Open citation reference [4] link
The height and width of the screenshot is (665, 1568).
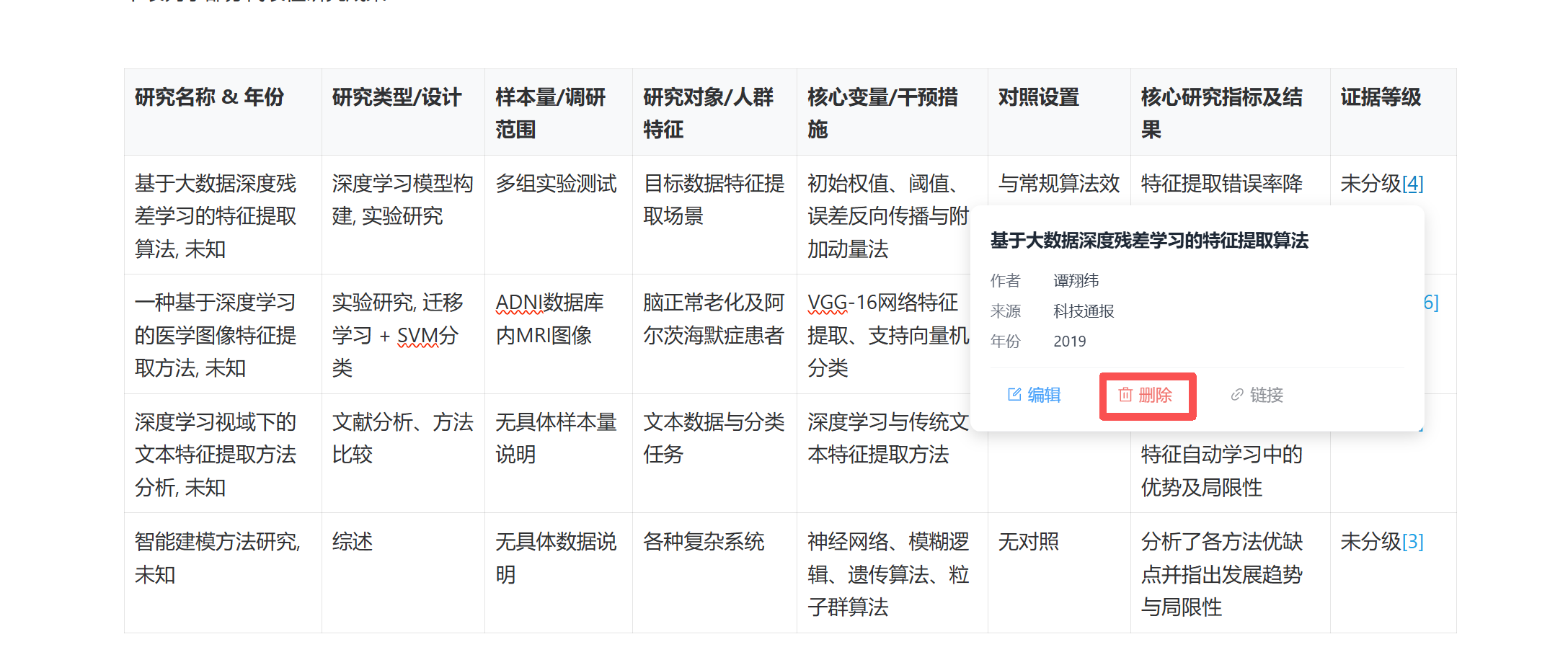[x=1412, y=184]
